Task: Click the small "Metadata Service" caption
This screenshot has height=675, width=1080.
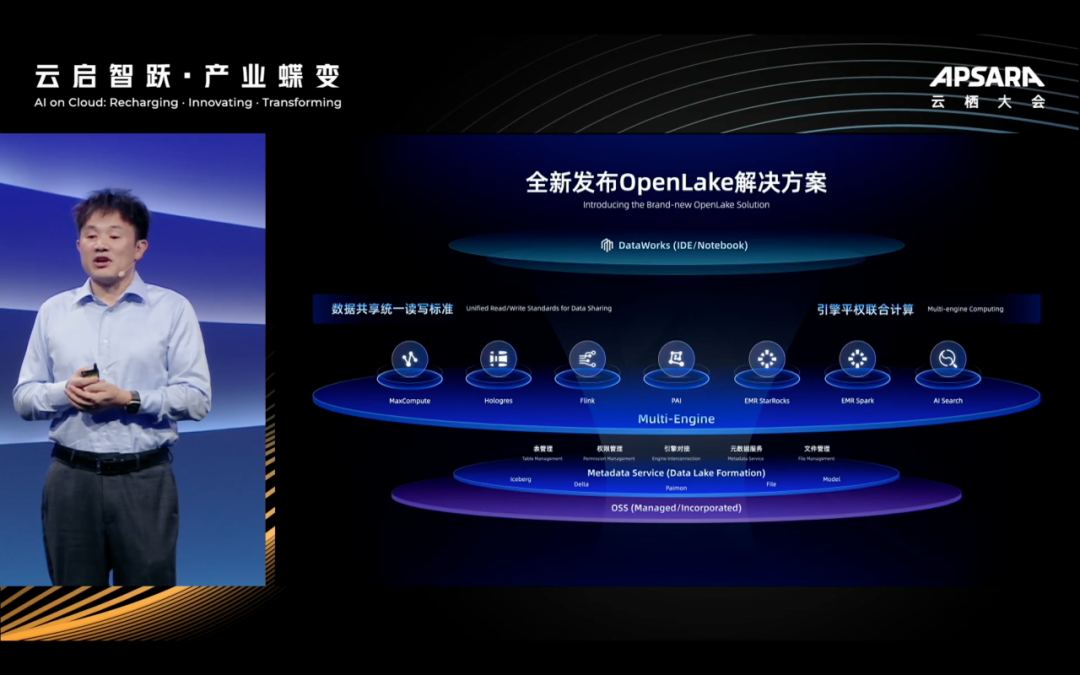Action: pos(746,459)
